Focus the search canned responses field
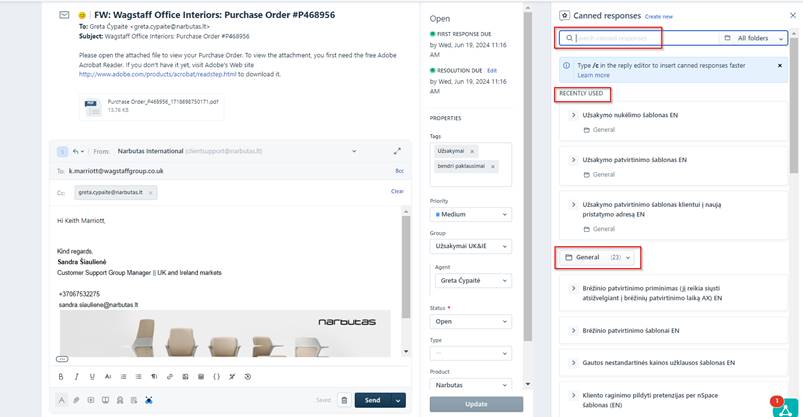 pos(639,38)
